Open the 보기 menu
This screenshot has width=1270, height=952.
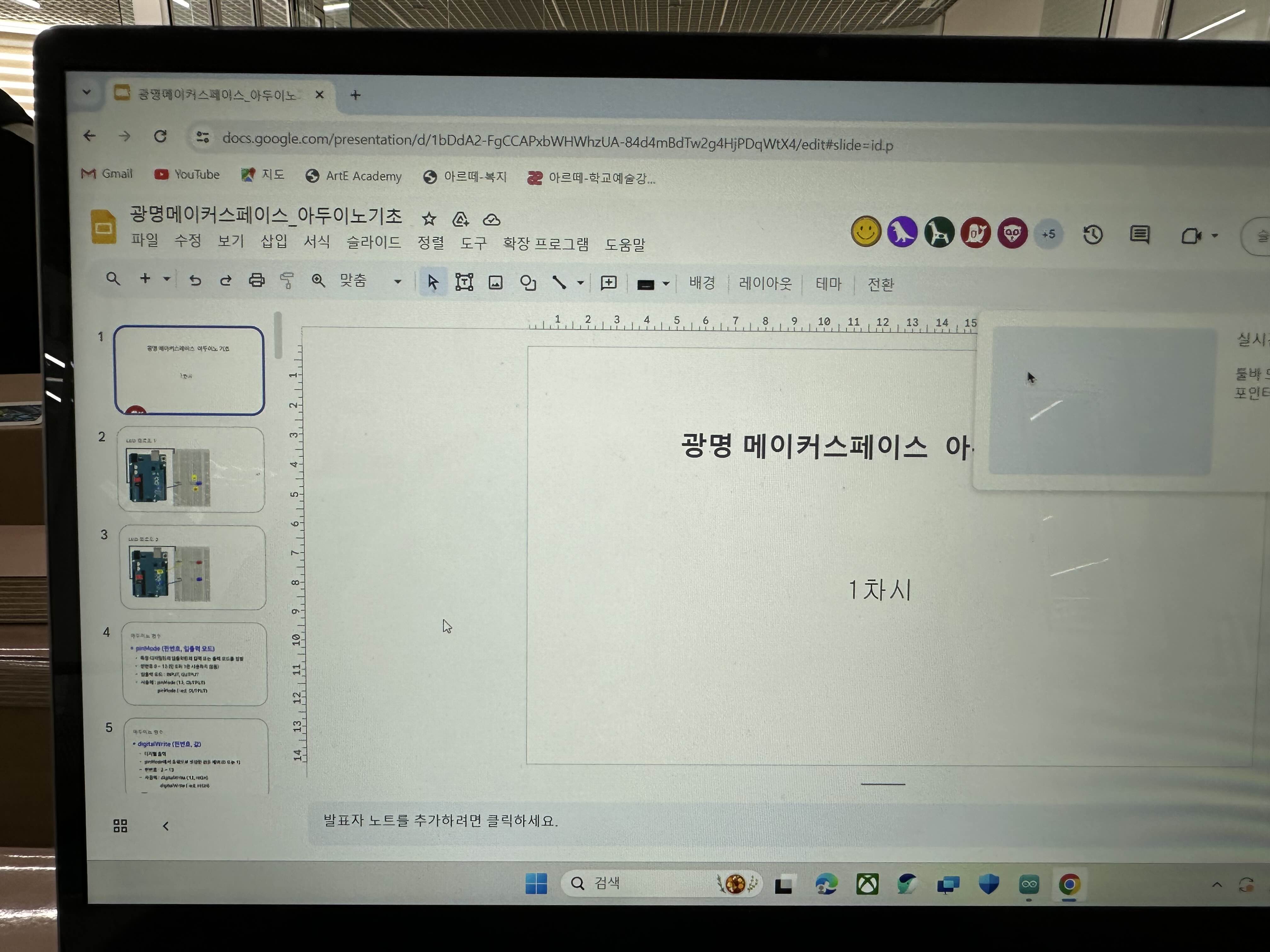(231, 241)
